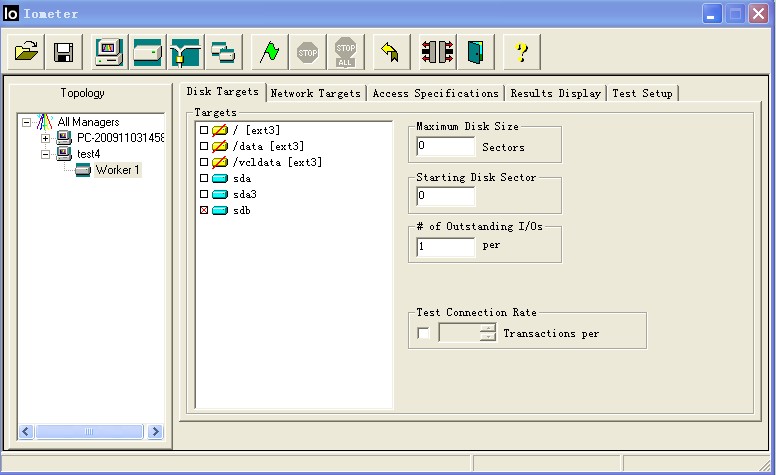This screenshot has height=475, width=776.
Task: Click the Reset Workers yellow arrow icon
Action: [390, 51]
